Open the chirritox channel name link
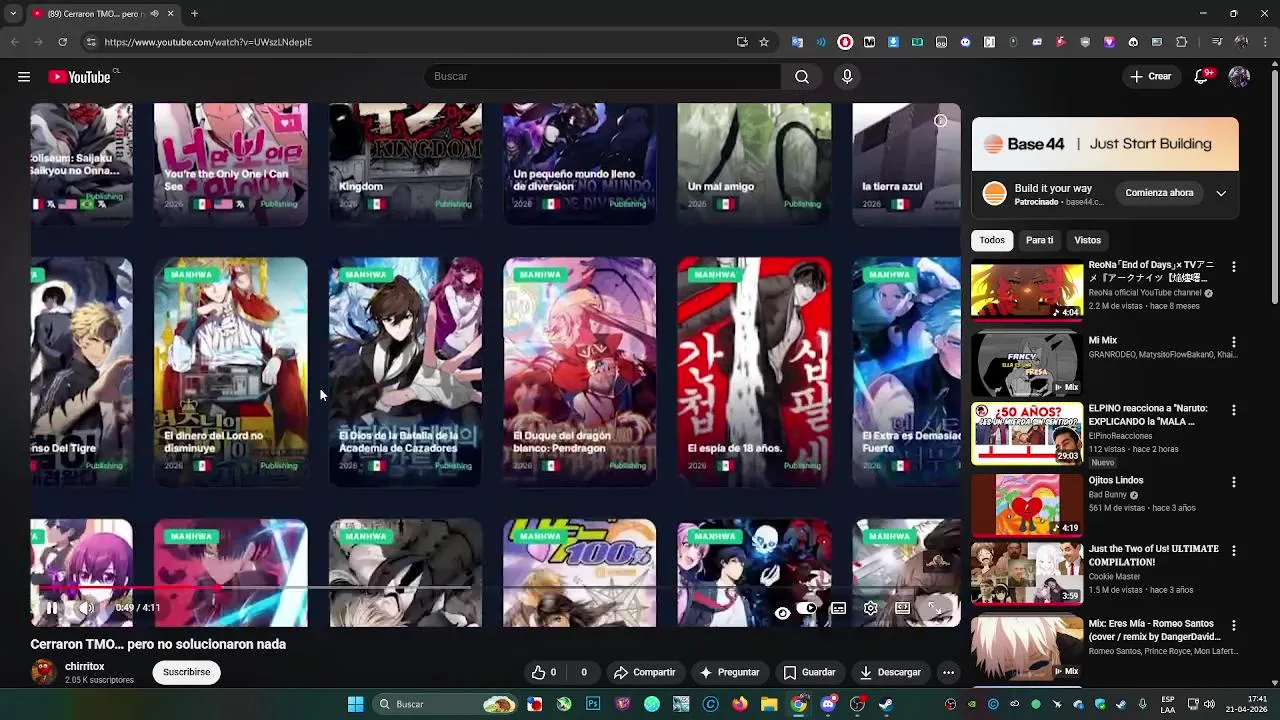This screenshot has height=720, width=1280. (85, 666)
